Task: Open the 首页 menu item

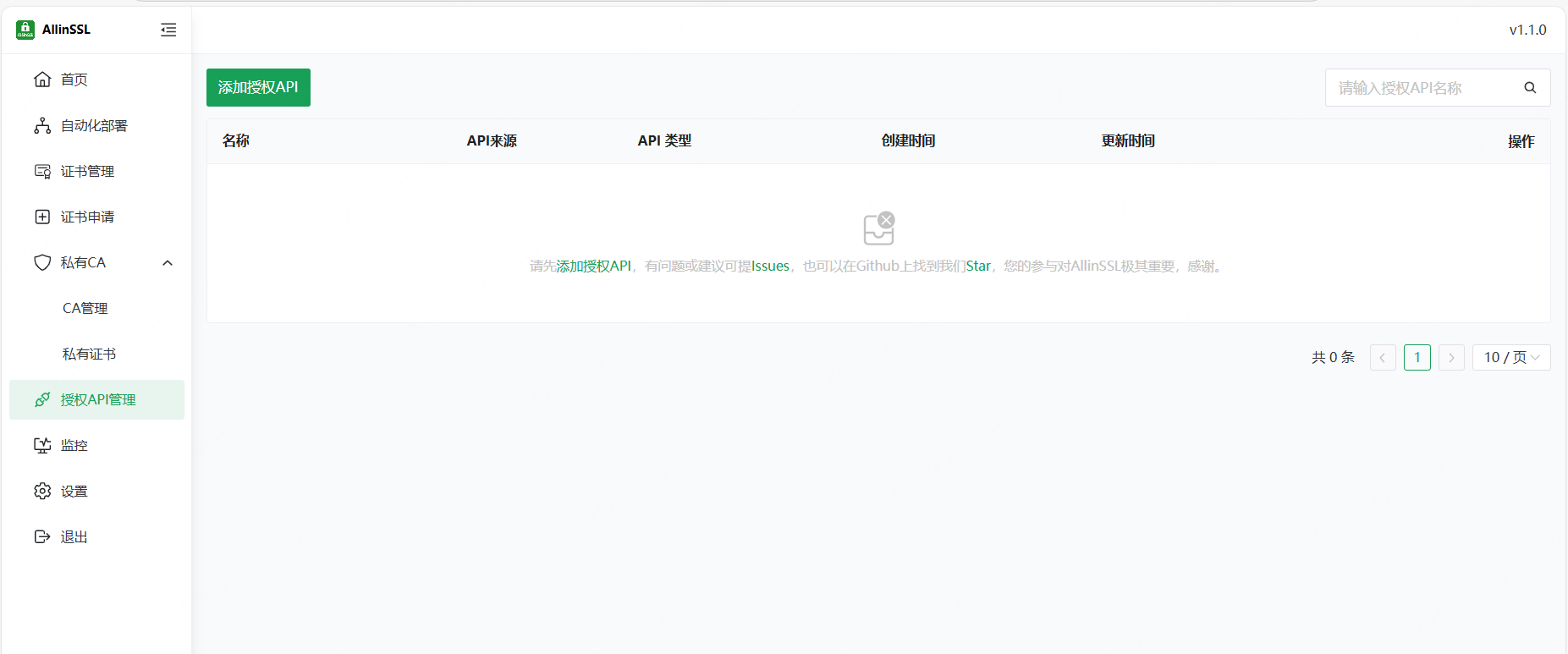Action: [x=96, y=80]
